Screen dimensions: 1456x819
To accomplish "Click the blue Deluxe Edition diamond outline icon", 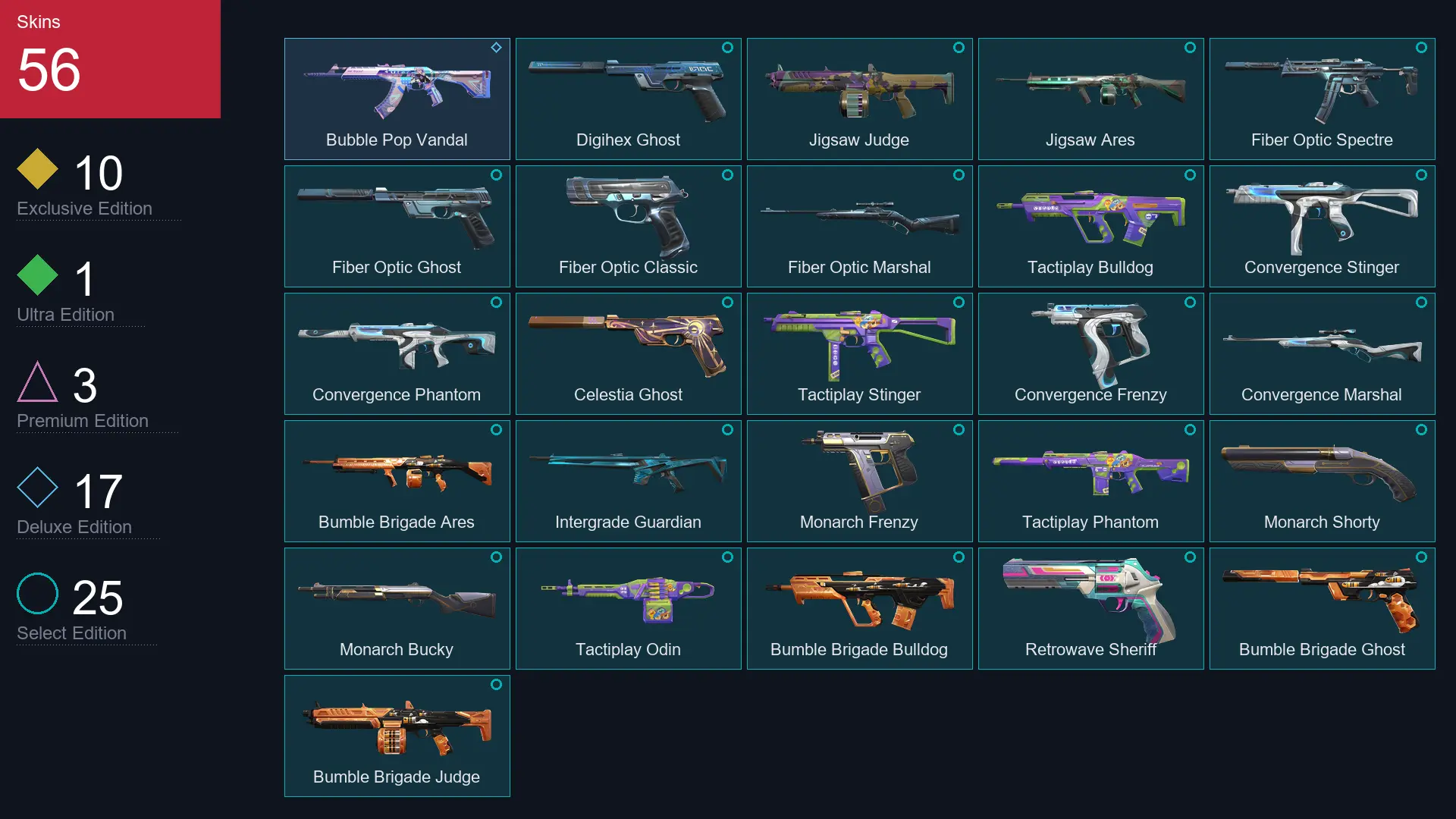I will click(x=37, y=487).
